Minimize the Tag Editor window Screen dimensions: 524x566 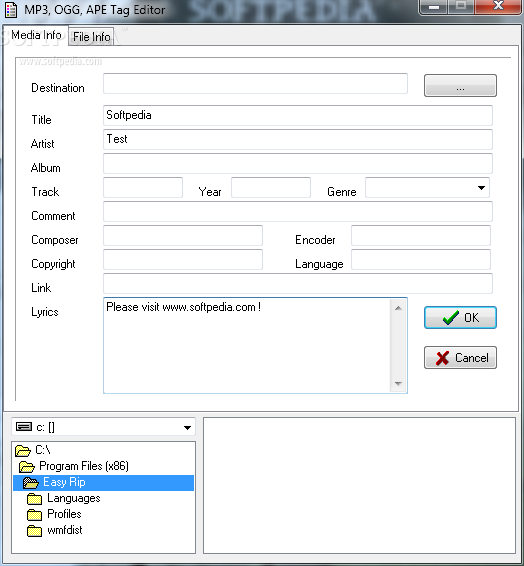click(434, 6)
